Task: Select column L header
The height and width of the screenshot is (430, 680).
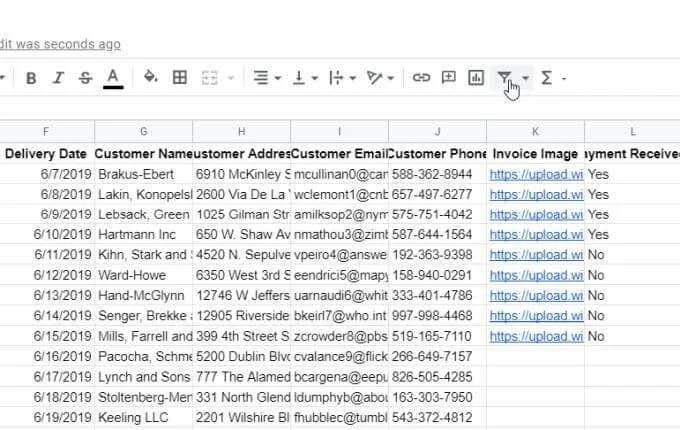Action: [x=632, y=132]
